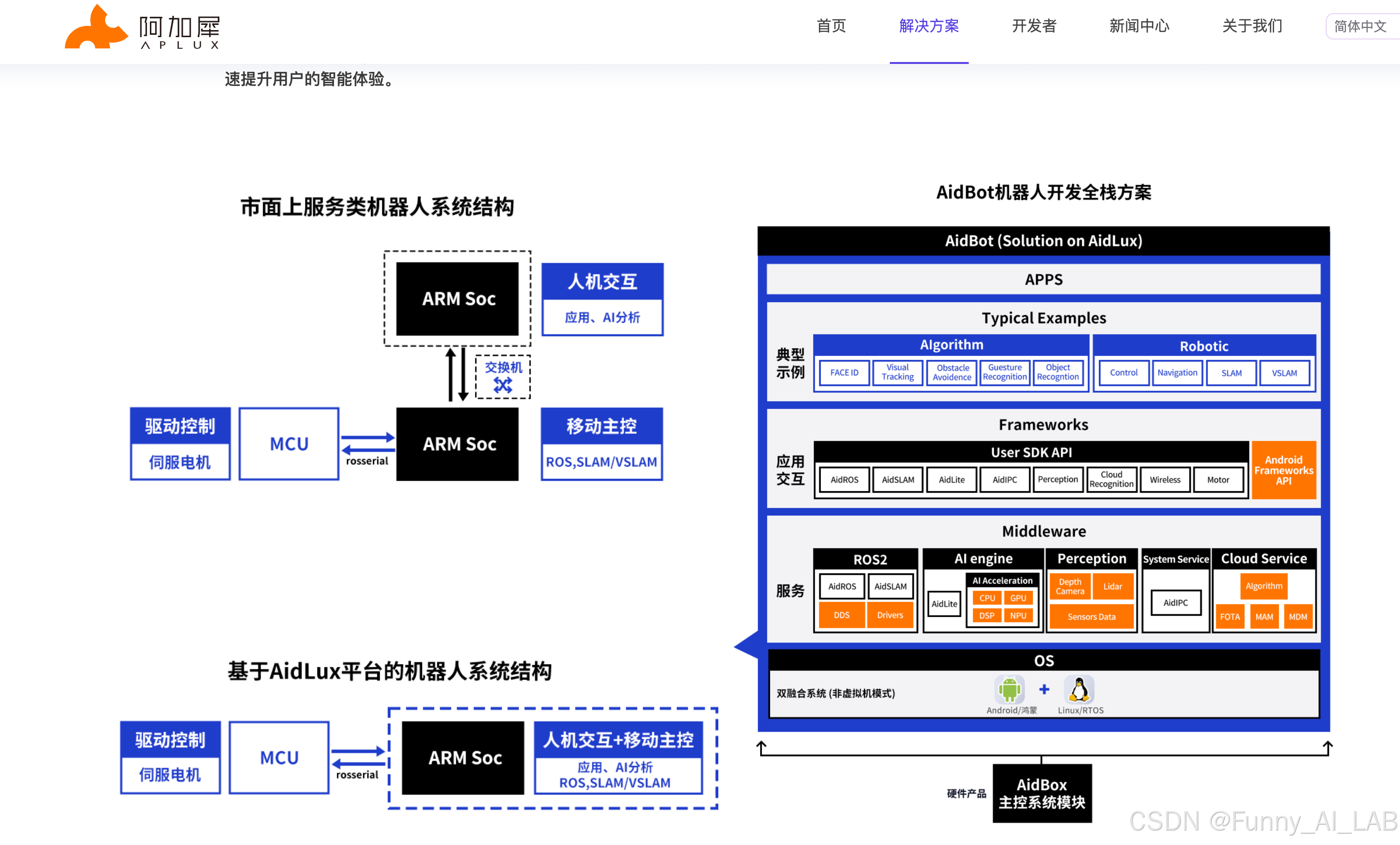Click the Depth Camera block
Screen dimensions: 1400x845
coord(1070,587)
